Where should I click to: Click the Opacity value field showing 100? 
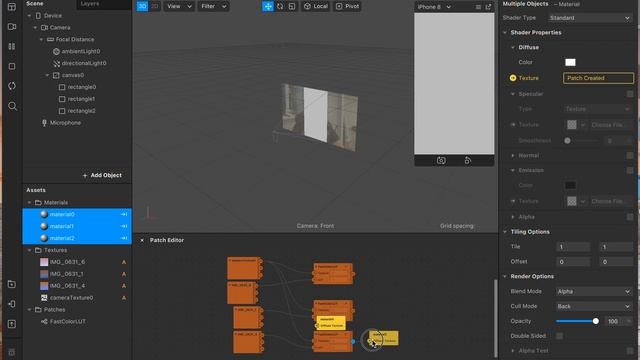613,321
